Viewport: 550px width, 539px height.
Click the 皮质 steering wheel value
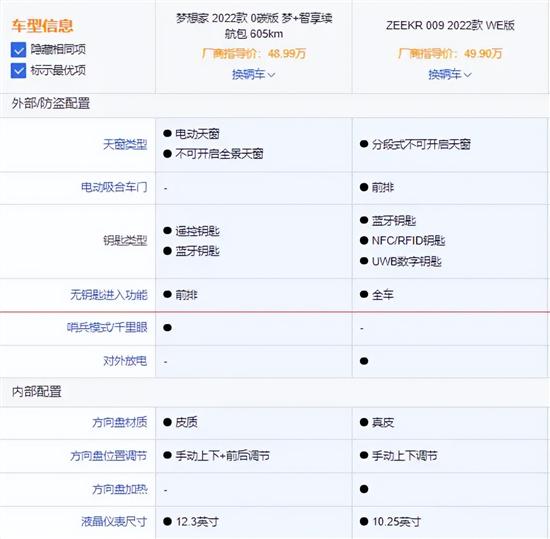(186, 422)
